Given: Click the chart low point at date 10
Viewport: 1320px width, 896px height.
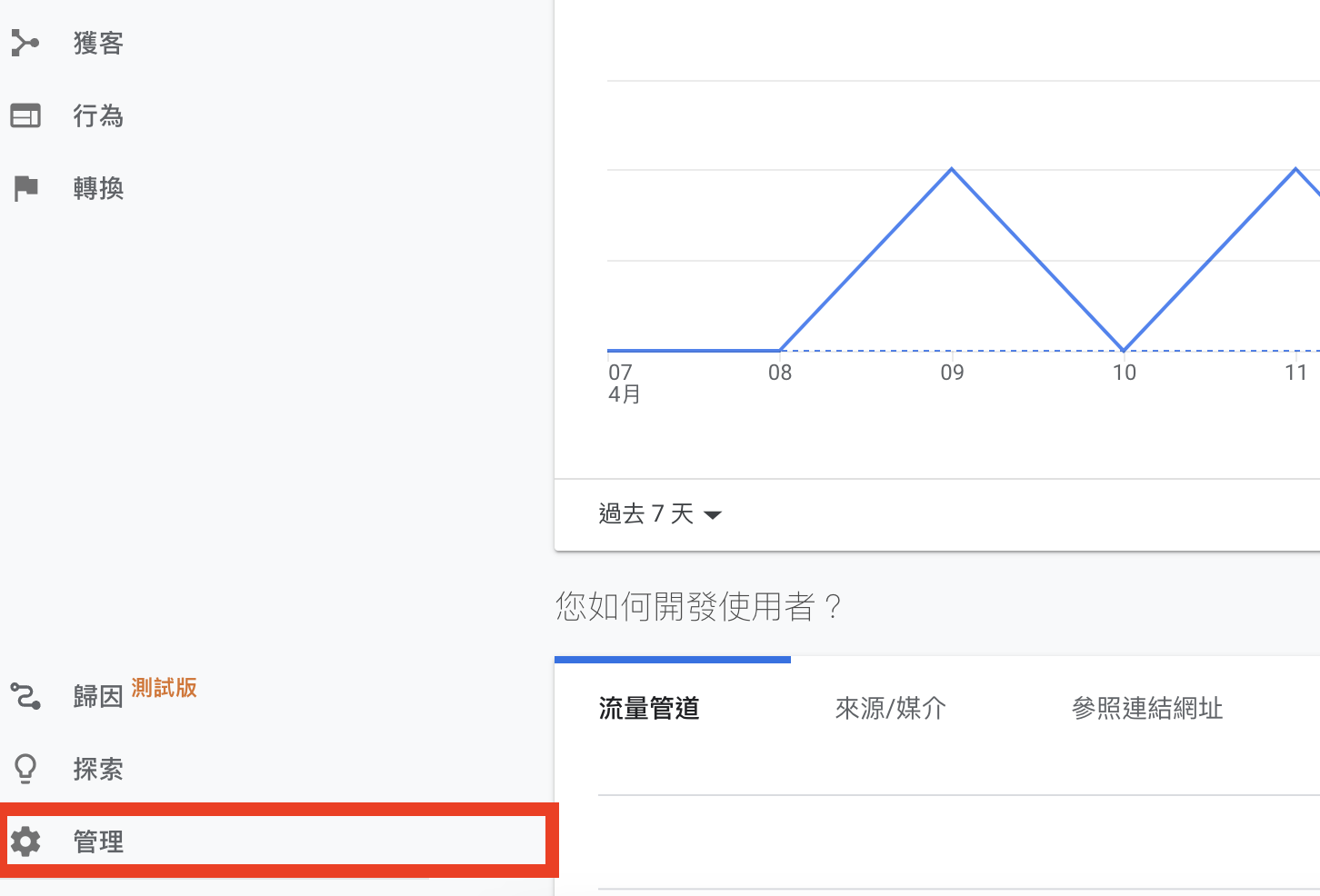Looking at the screenshot, I should click(1124, 350).
